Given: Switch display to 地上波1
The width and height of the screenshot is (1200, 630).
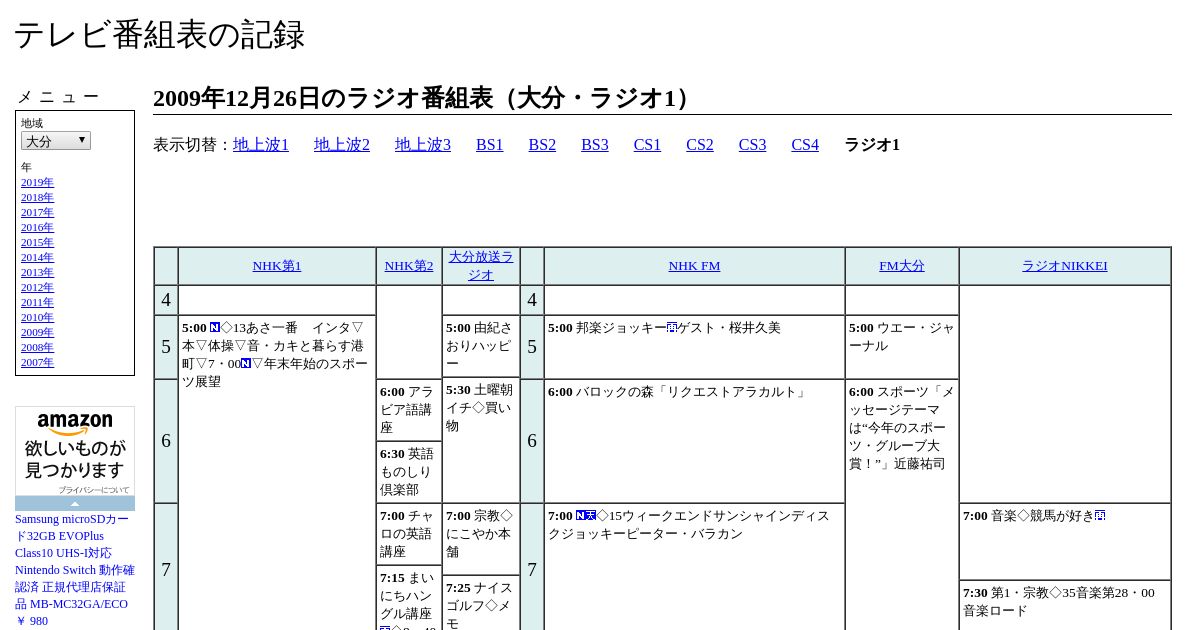Looking at the screenshot, I should (x=261, y=145).
